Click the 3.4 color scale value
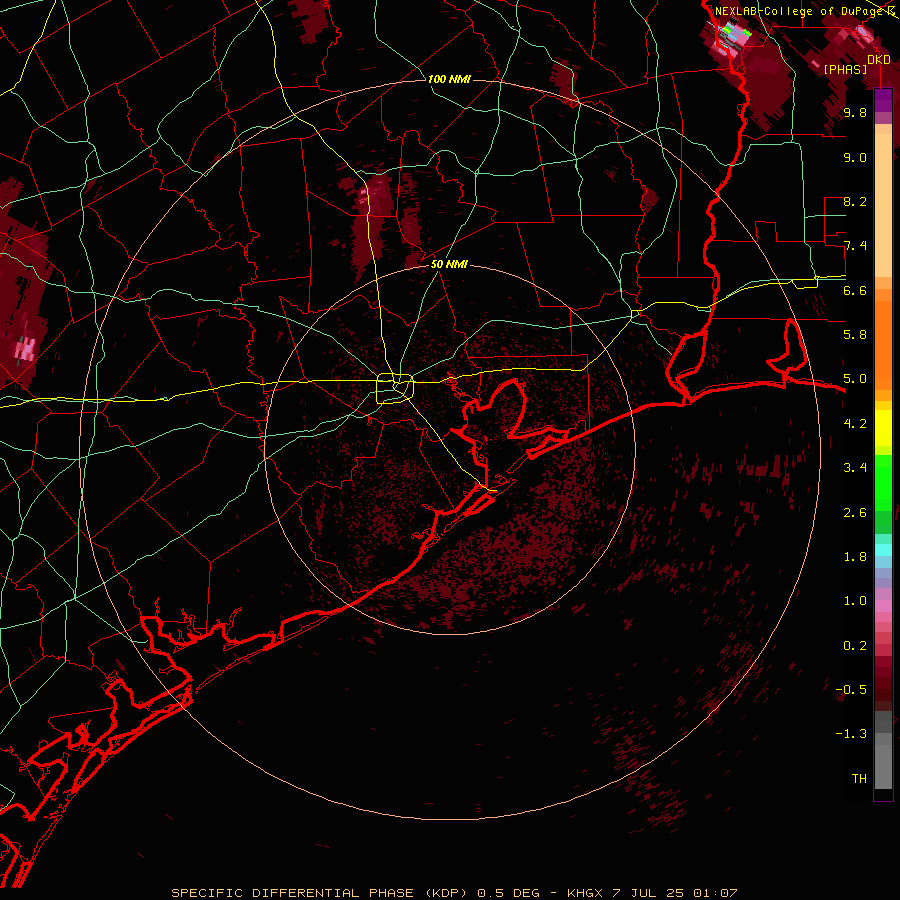This screenshot has height=900, width=900. [855, 468]
